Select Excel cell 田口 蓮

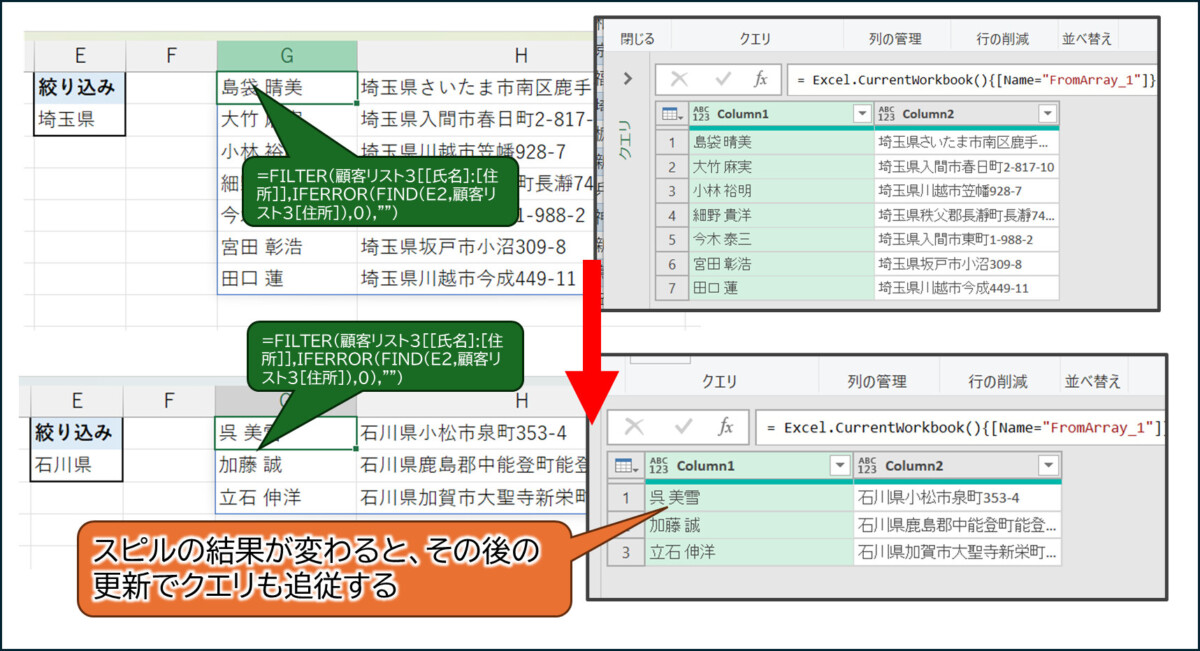pos(287,278)
